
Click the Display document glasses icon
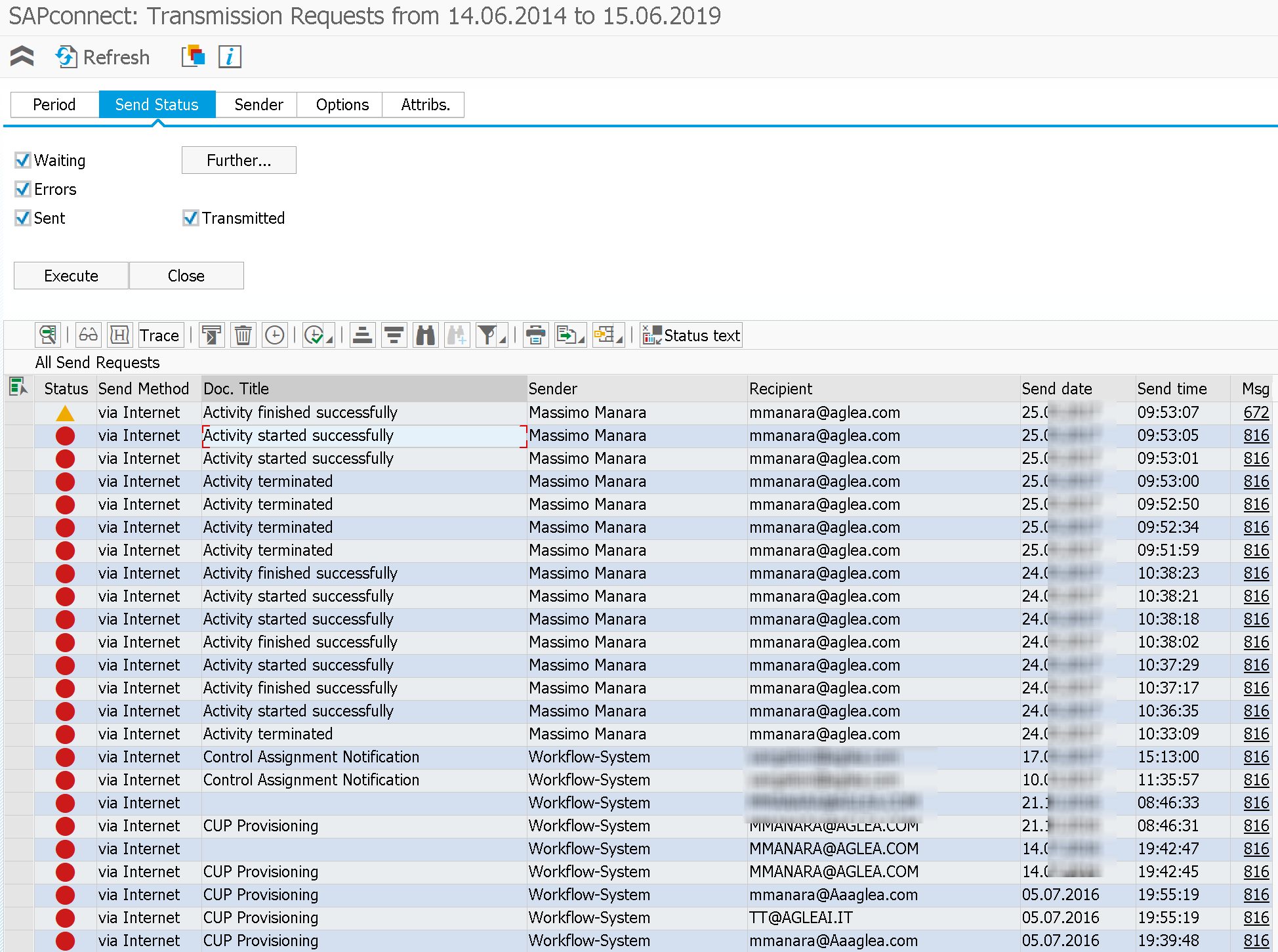[88, 335]
